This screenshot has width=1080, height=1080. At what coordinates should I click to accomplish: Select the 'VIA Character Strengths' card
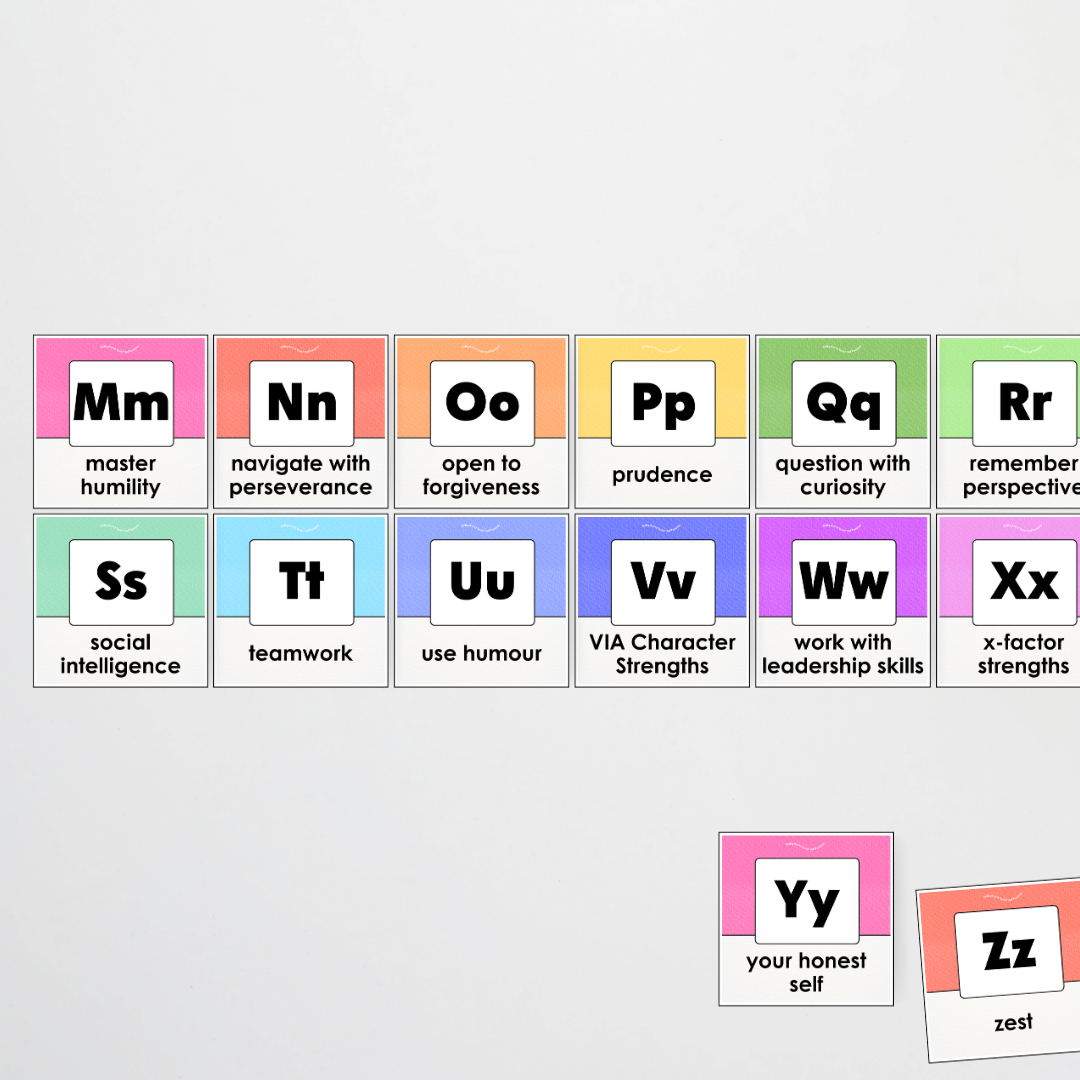(661, 600)
